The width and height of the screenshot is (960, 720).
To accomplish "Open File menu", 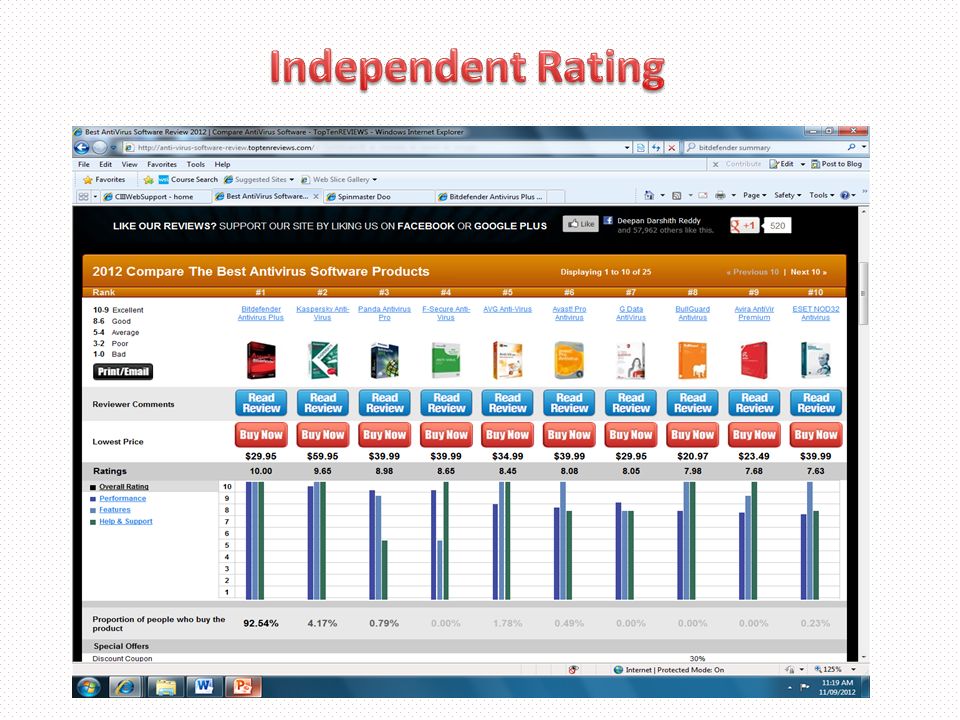I will coord(84,164).
